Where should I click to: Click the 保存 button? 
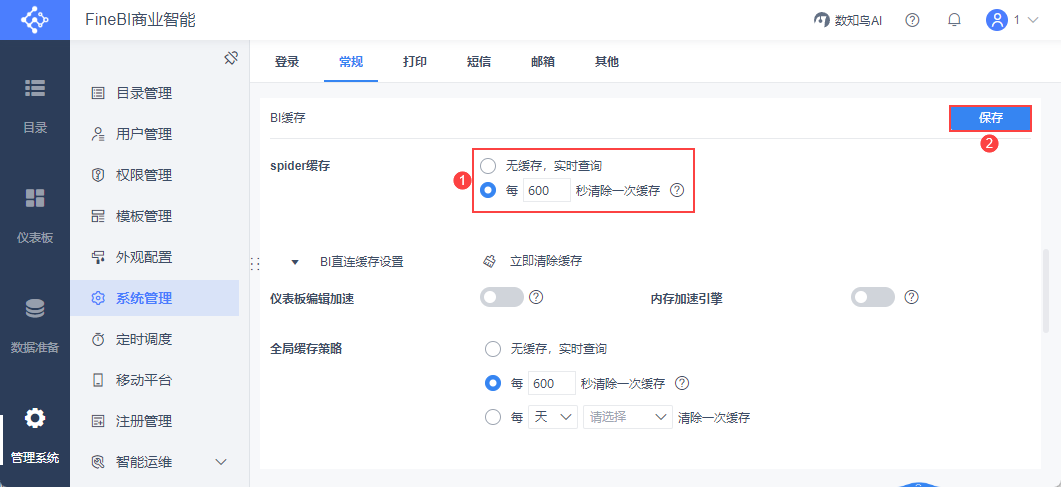tap(990, 118)
